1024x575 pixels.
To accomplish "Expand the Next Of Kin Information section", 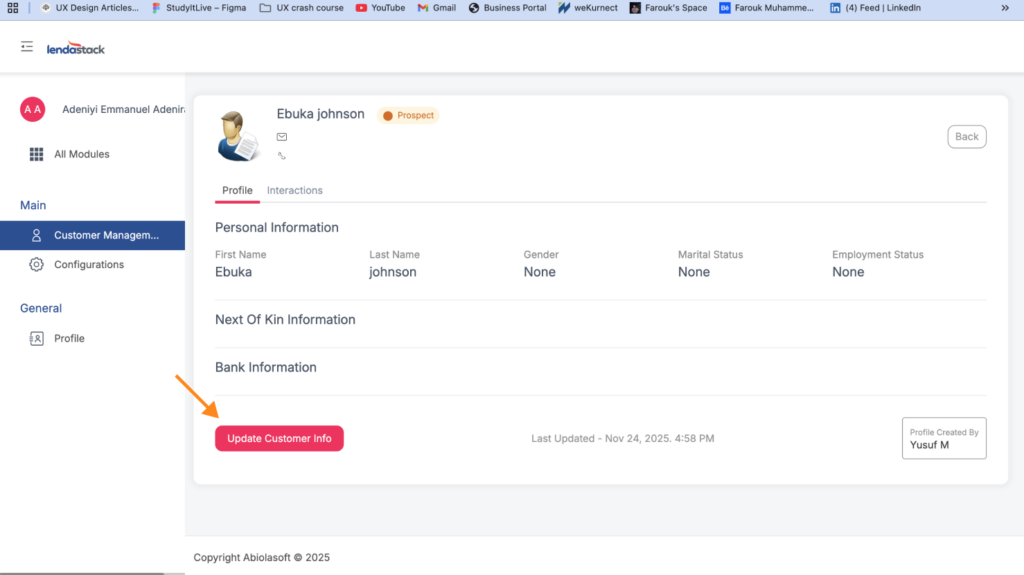I will point(285,320).
